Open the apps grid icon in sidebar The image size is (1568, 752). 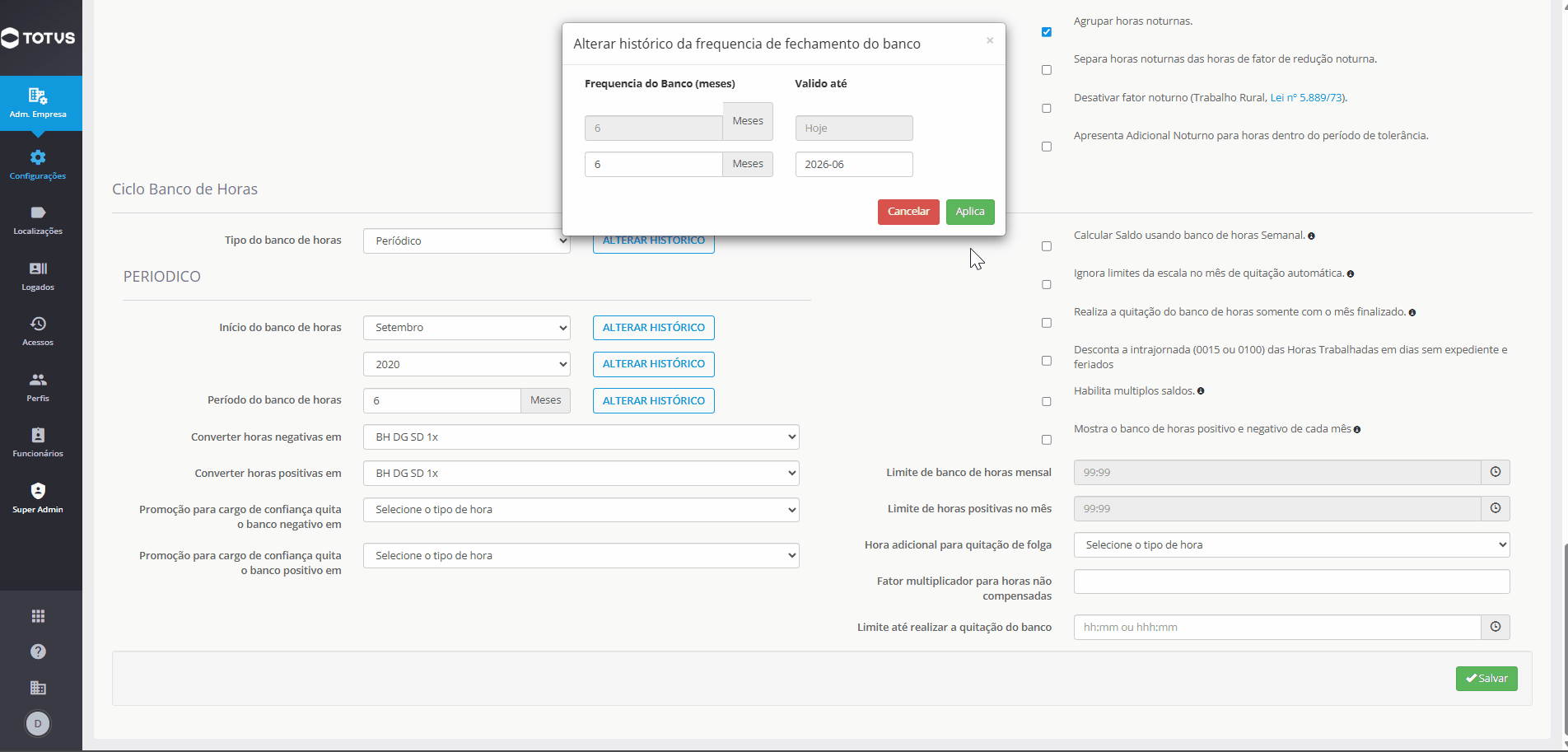(x=38, y=616)
